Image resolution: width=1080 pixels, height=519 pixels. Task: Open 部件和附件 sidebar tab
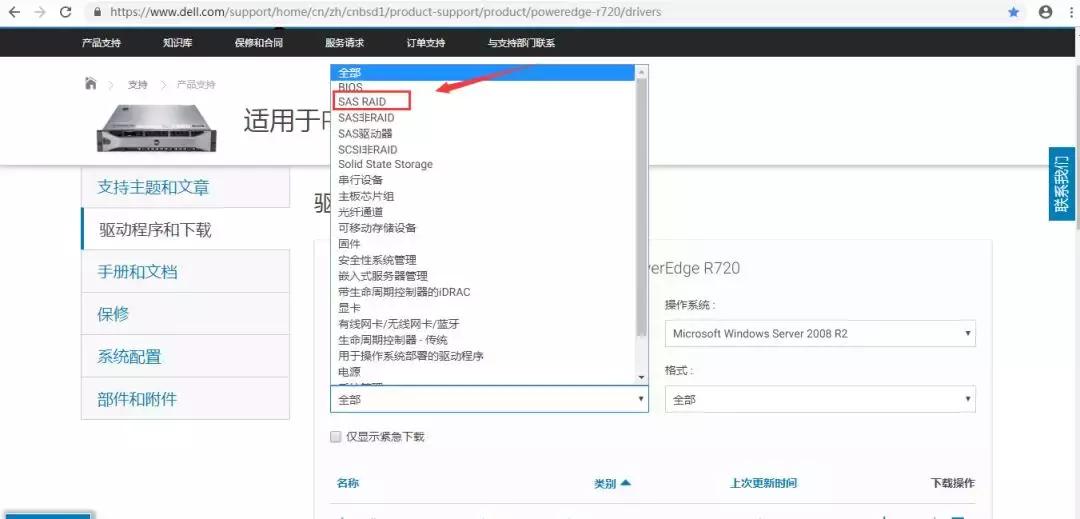click(x=185, y=399)
